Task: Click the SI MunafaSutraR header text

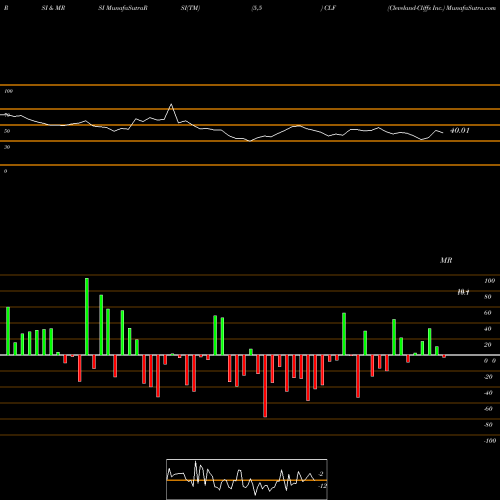Action: pyautogui.click(x=123, y=8)
